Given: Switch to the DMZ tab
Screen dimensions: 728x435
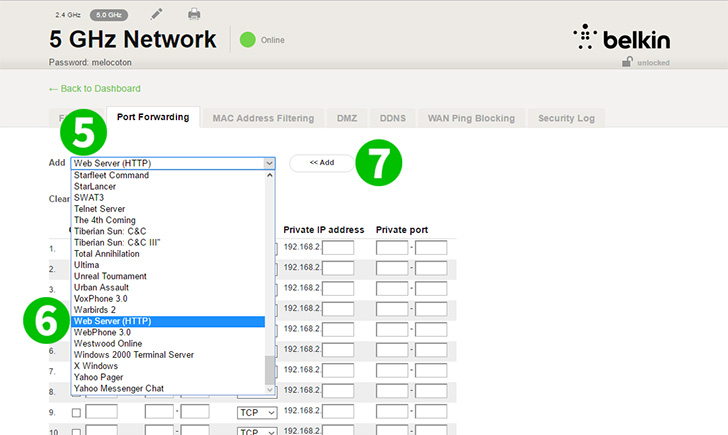Looking at the screenshot, I should click(347, 118).
